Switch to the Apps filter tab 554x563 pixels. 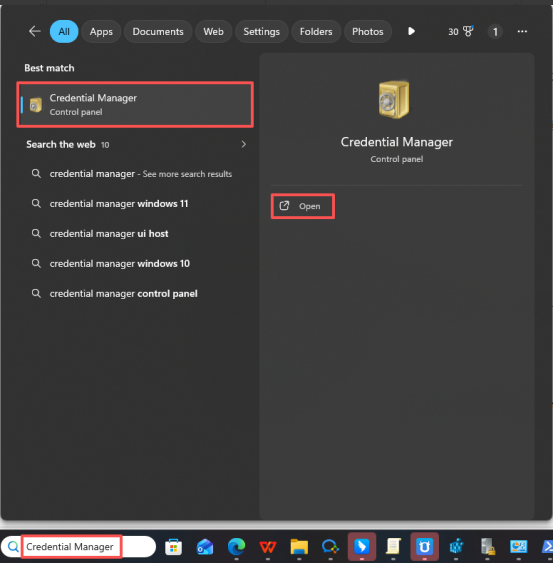pyautogui.click(x=101, y=32)
